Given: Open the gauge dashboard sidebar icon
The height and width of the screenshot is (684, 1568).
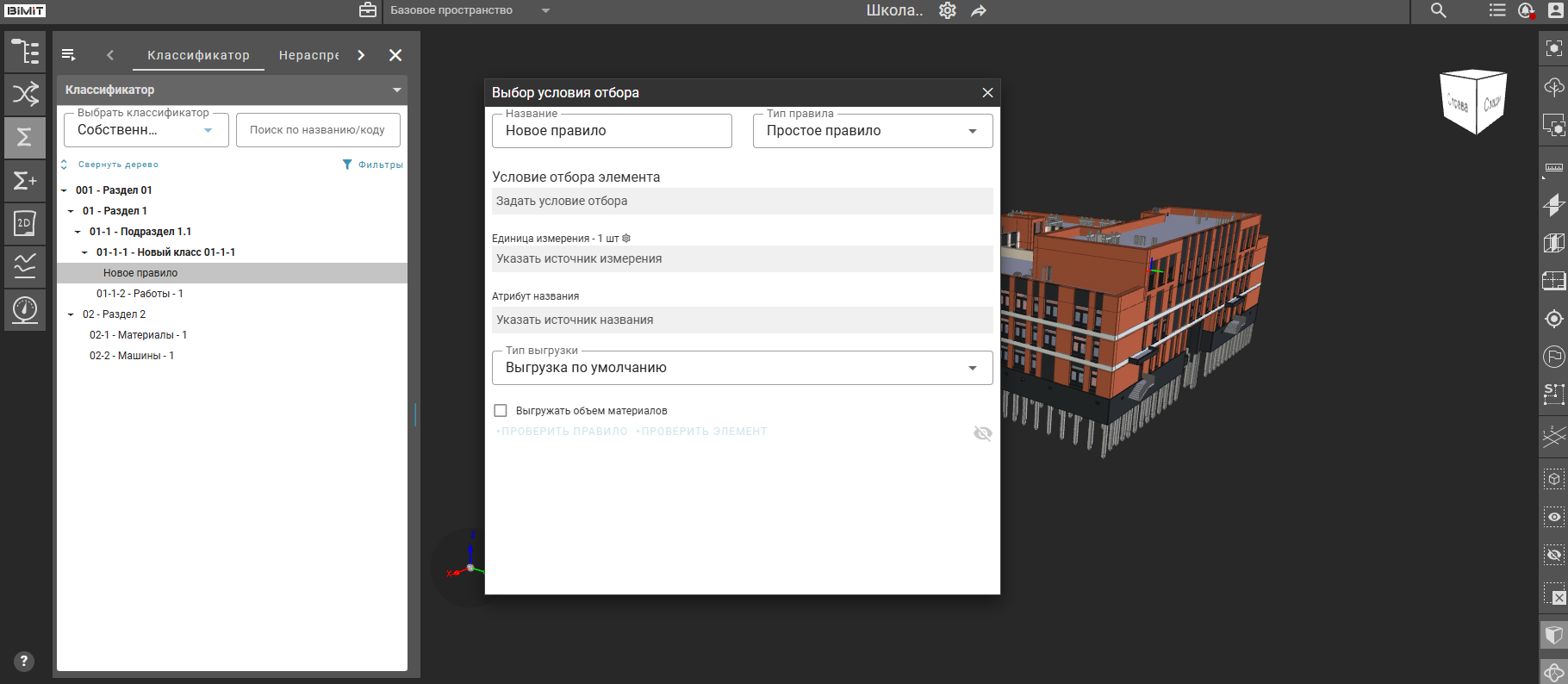Looking at the screenshot, I should 25,309.
